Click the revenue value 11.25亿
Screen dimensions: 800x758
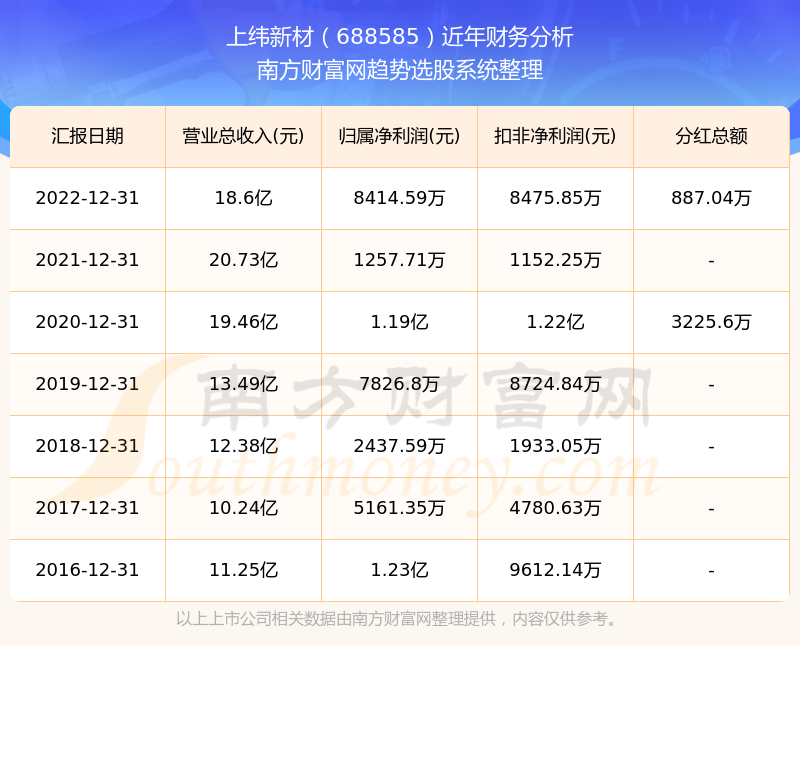[x=243, y=570]
